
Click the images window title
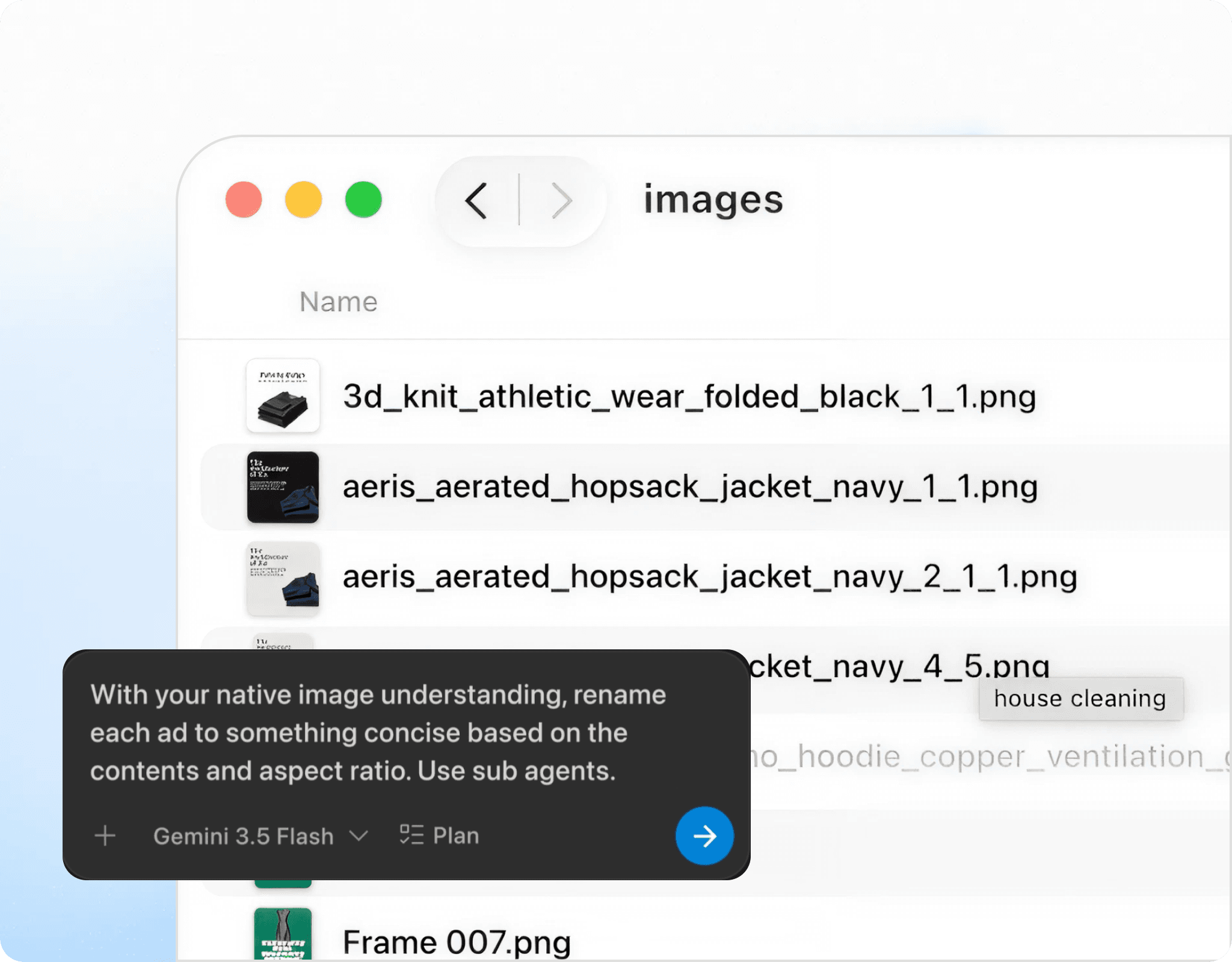713,200
